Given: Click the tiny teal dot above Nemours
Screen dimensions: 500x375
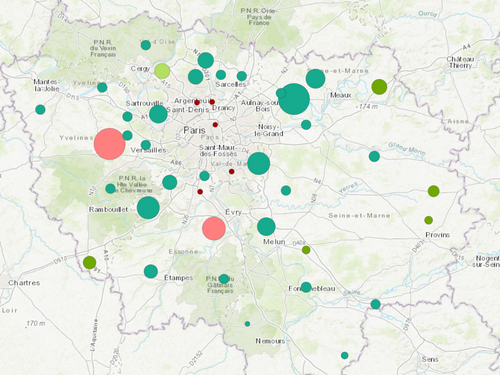Looking at the screenshot, I should [x=247, y=324].
